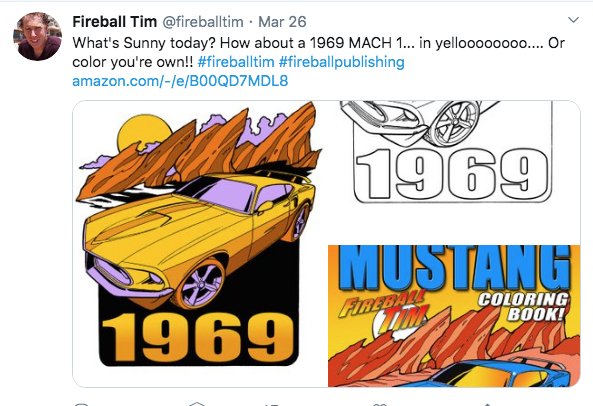Follow the #fireballtim hashtag
This screenshot has width=593, height=406.
236,62
